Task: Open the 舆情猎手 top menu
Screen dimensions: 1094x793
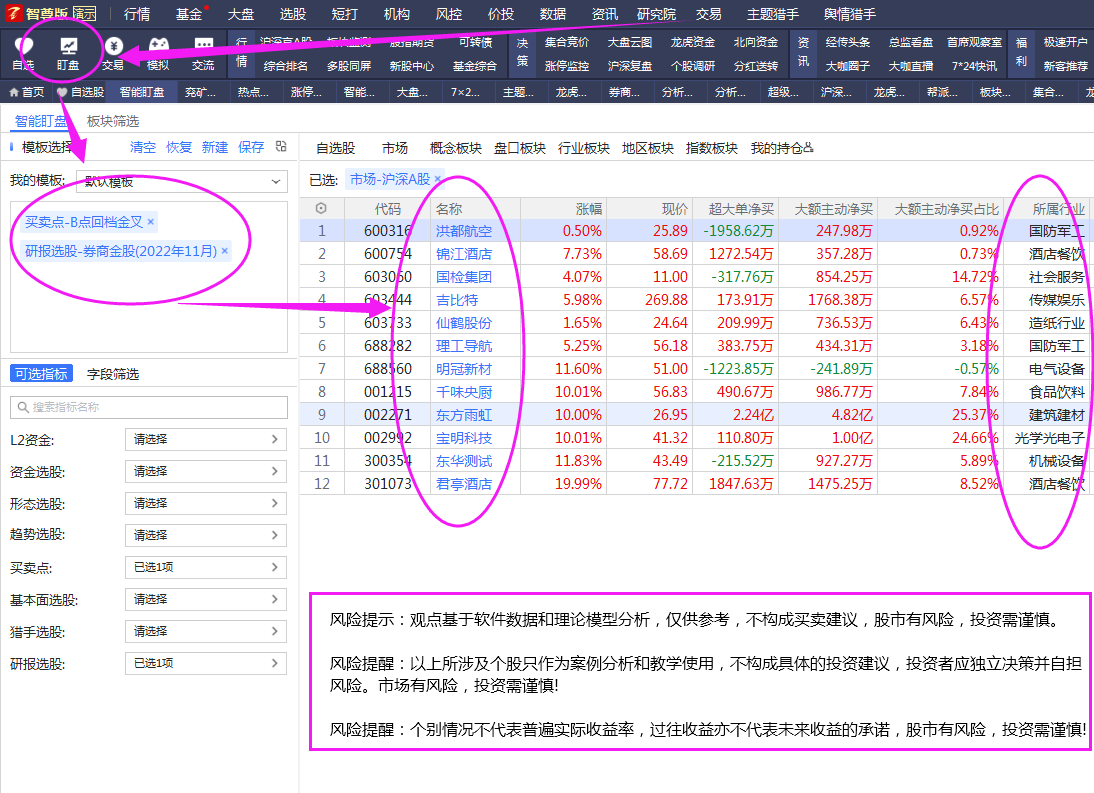Action: point(849,14)
